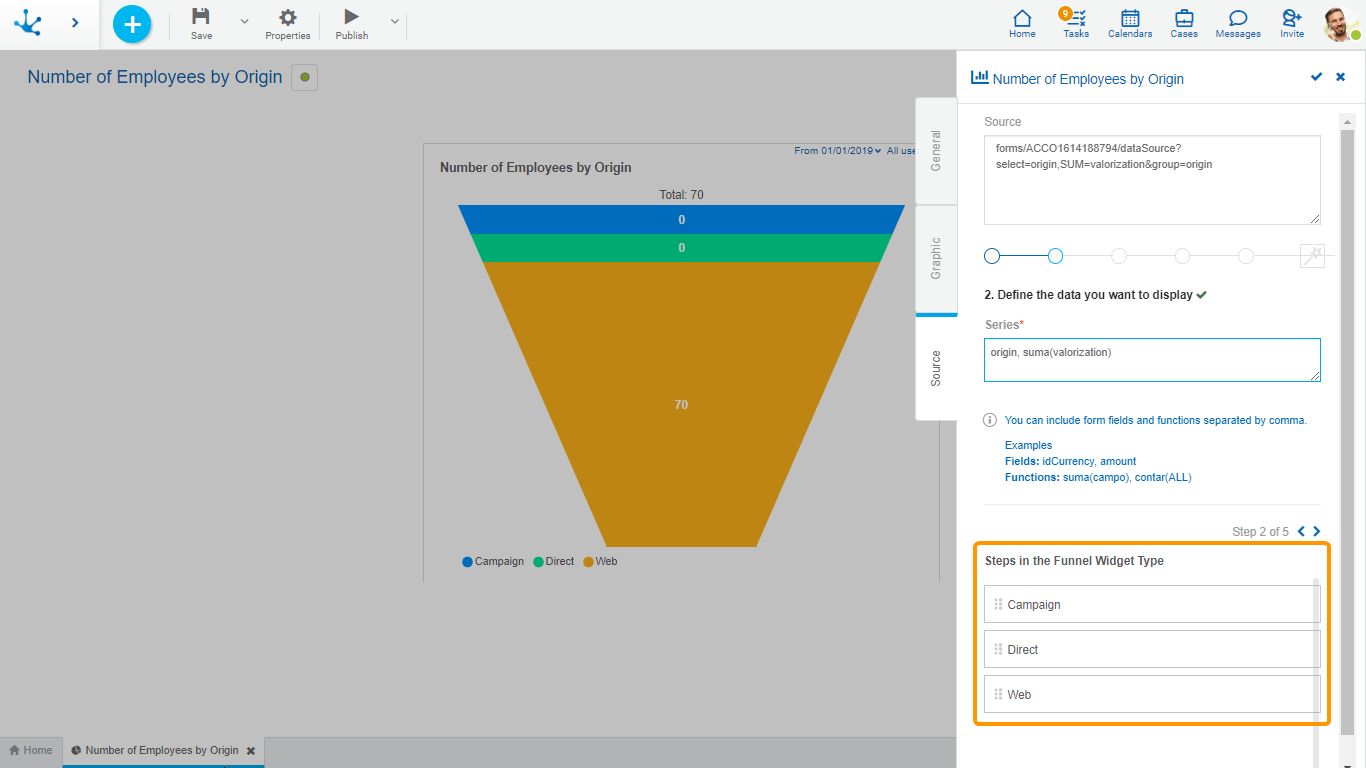This screenshot has width=1366, height=768.
Task: Go to next wizard step arrow
Action: tap(1317, 532)
